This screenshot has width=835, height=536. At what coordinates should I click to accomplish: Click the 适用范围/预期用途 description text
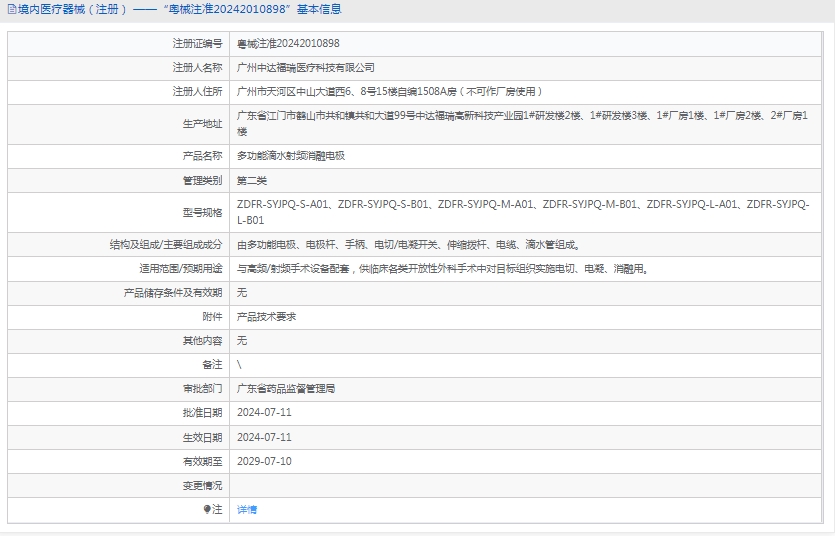(443, 269)
